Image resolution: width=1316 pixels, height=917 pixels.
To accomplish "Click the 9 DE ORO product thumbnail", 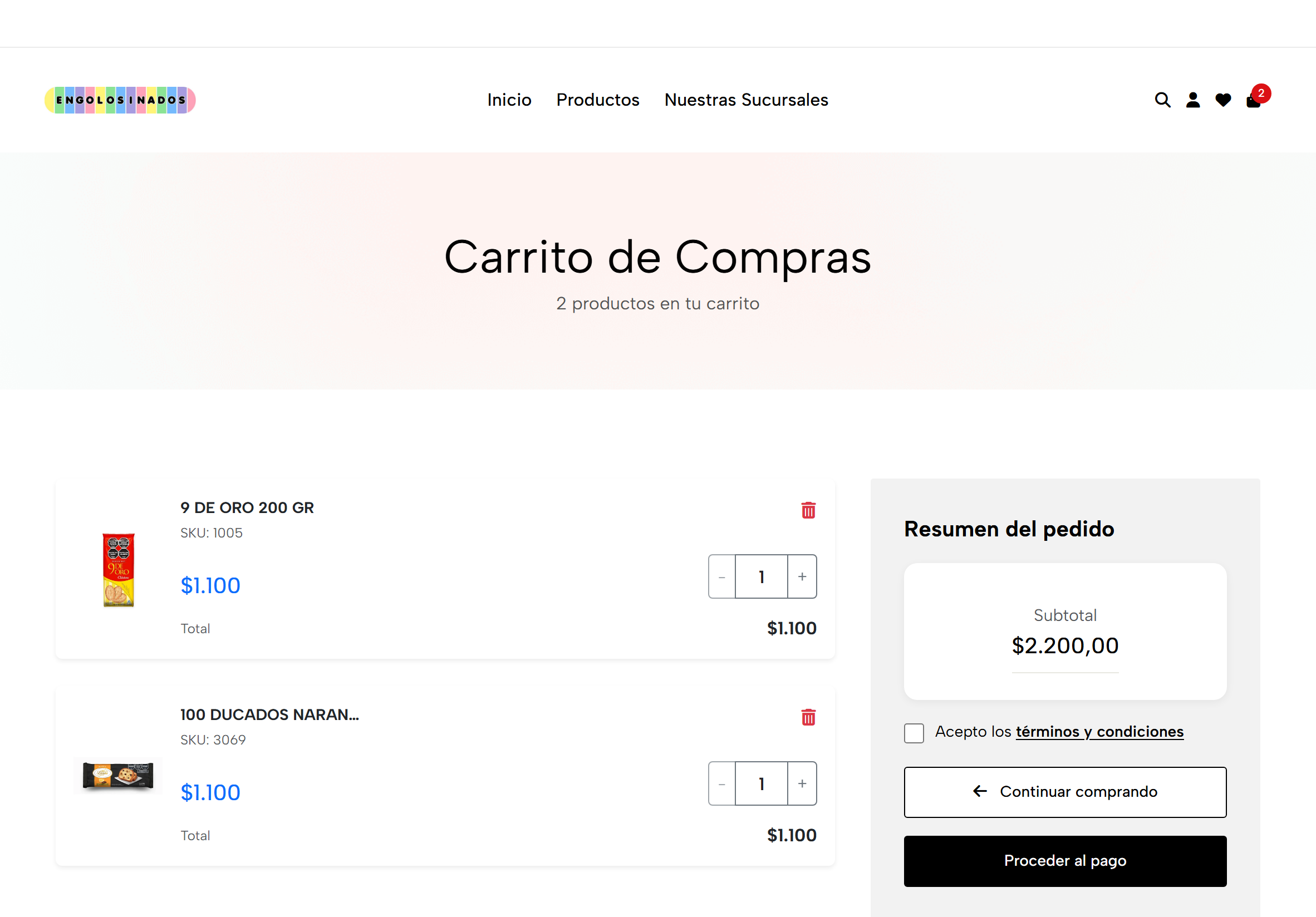I will coord(117,569).
